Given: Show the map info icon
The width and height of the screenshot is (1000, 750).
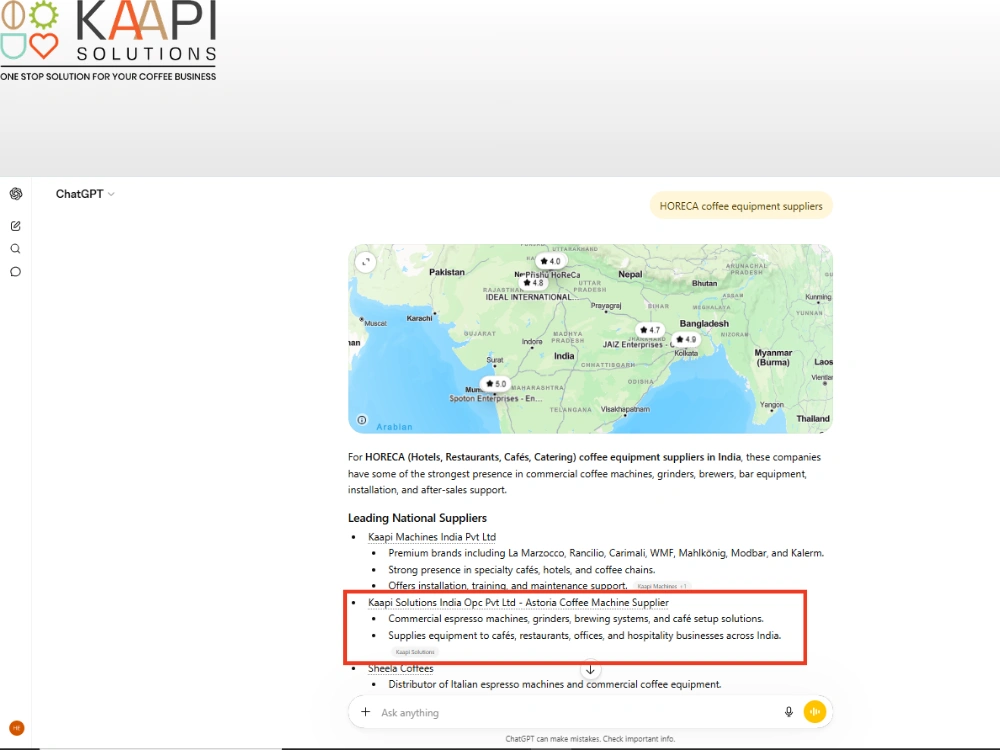Looking at the screenshot, I should click(362, 420).
